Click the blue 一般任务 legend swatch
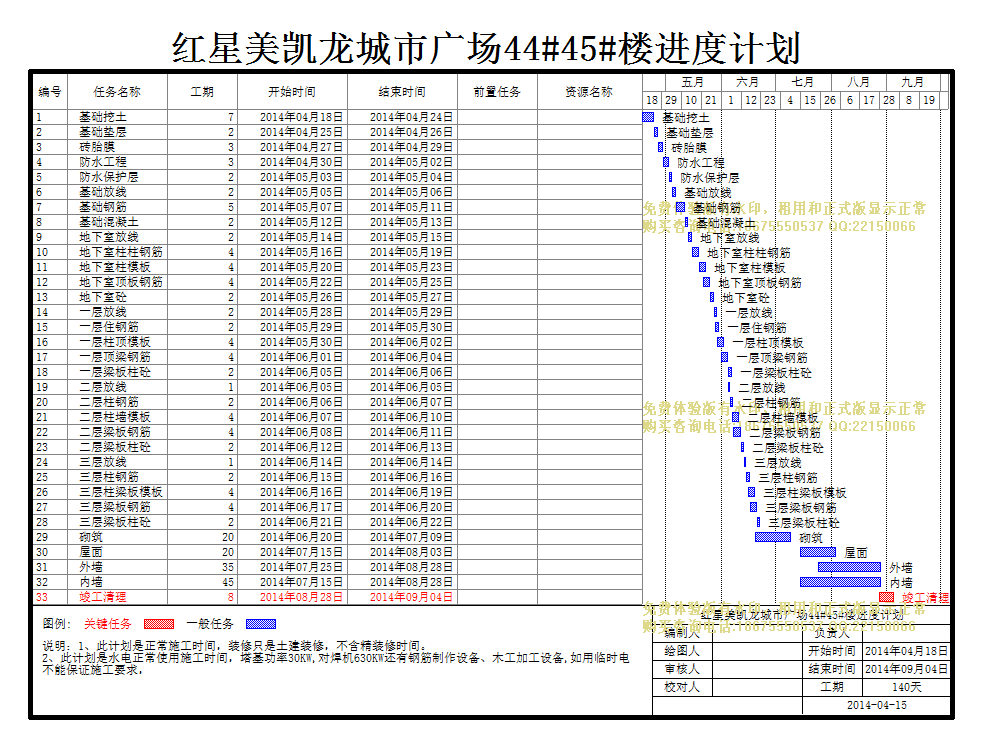Image resolution: width=981 pixels, height=746 pixels. coord(261,624)
